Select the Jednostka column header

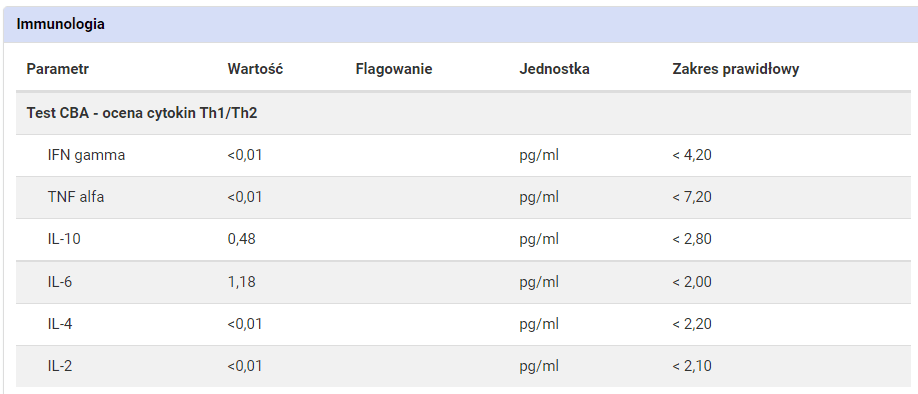[554, 69]
